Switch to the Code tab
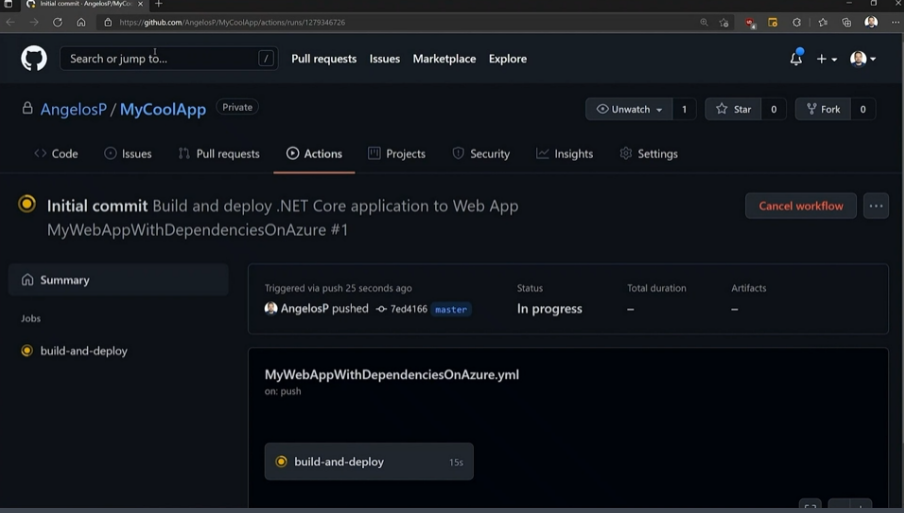 coord(56,154)
